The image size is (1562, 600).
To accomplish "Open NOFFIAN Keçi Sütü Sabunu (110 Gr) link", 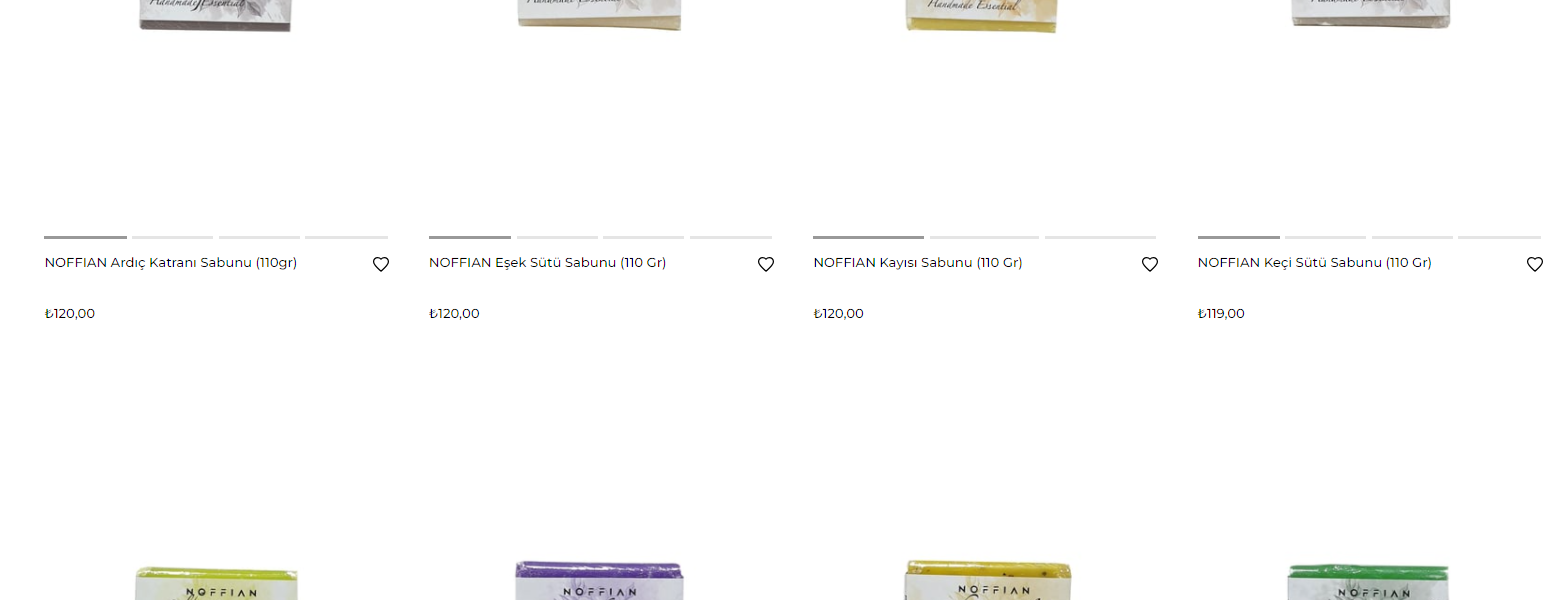I will (x=1315, y=263).
